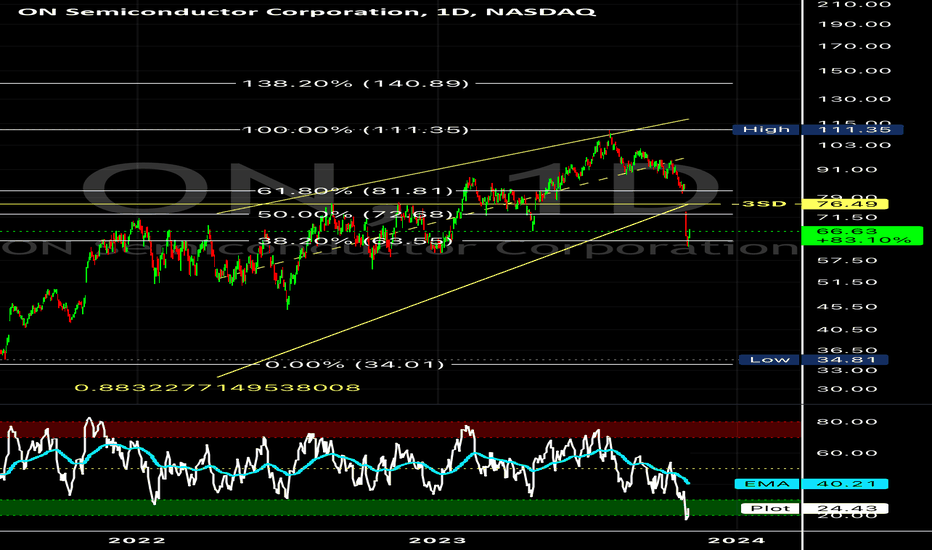This screenshot has height=550, width=932.
Task: Click the 40.50 price scale label
Action: point(847,329)
